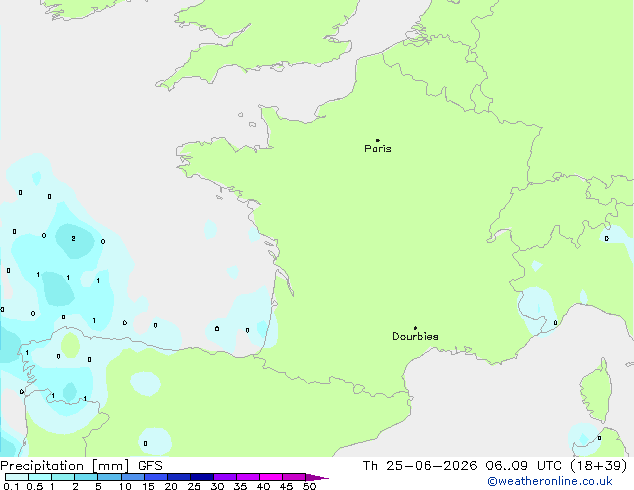Screen dimensions: 634x490
Task: Click the '0.1' legend scale label
Action: coord(11,486)
